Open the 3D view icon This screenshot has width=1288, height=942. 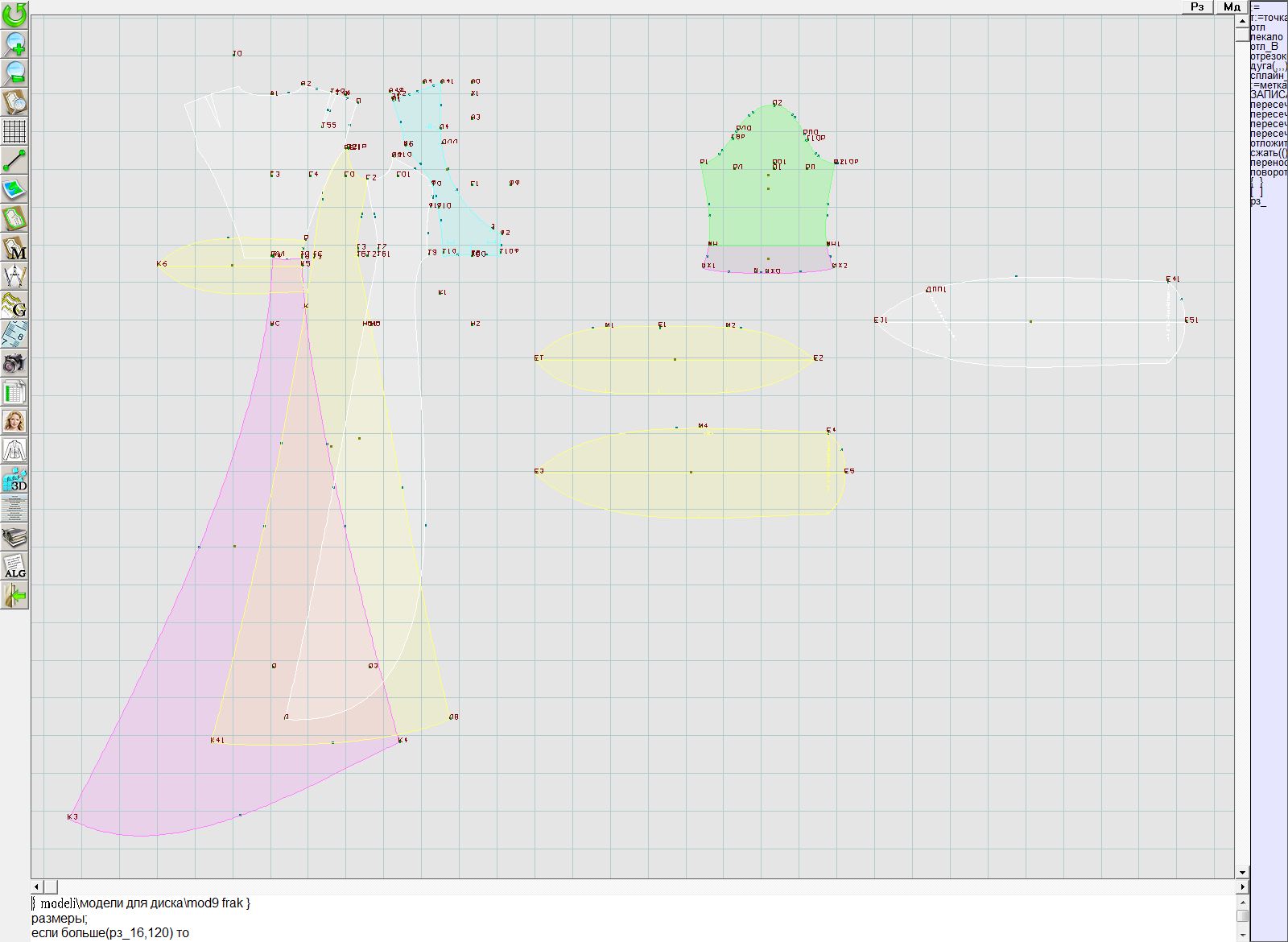(14, 480)
